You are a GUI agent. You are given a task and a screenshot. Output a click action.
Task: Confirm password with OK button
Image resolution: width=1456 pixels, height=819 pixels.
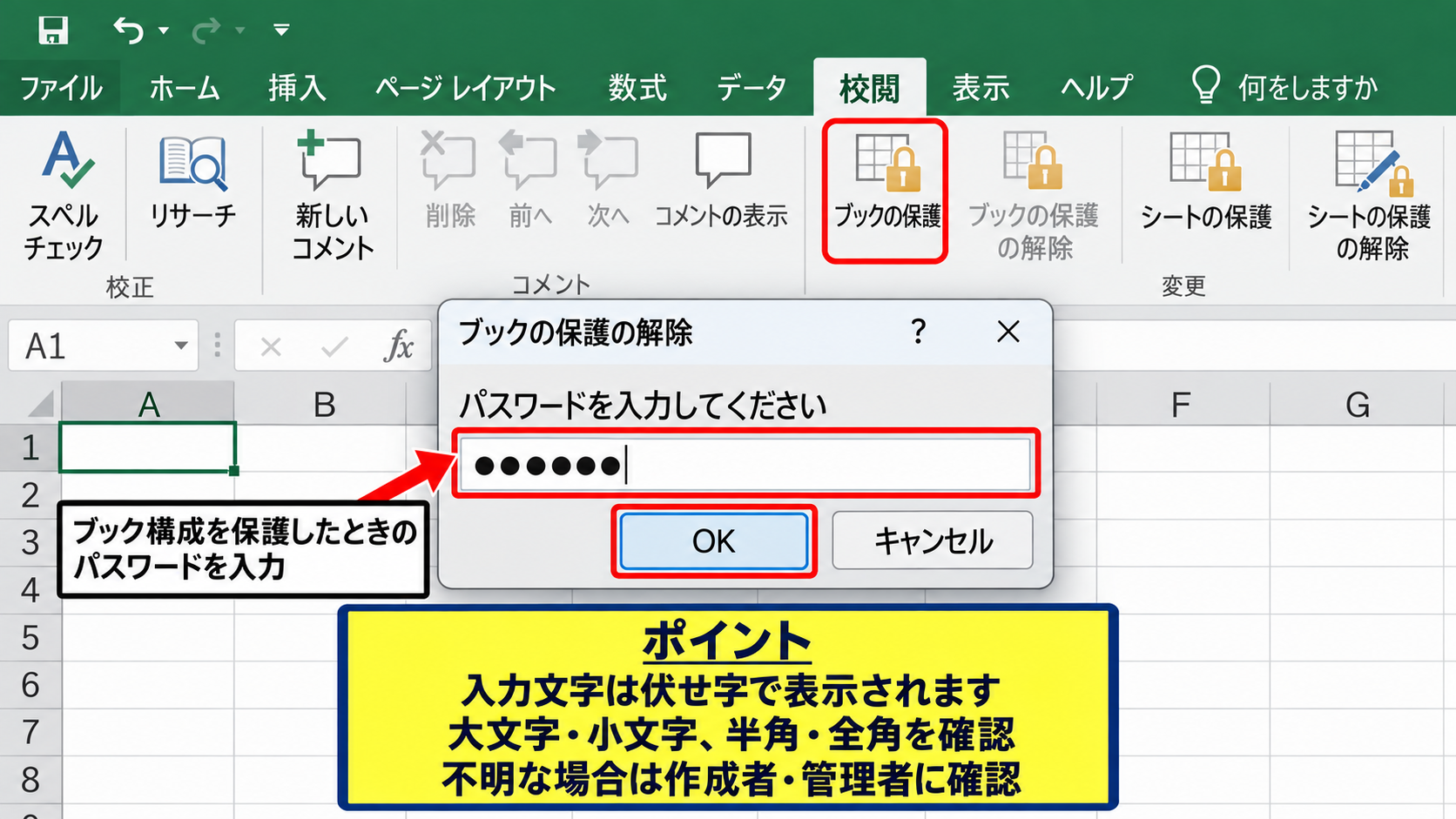pos(714,541)
